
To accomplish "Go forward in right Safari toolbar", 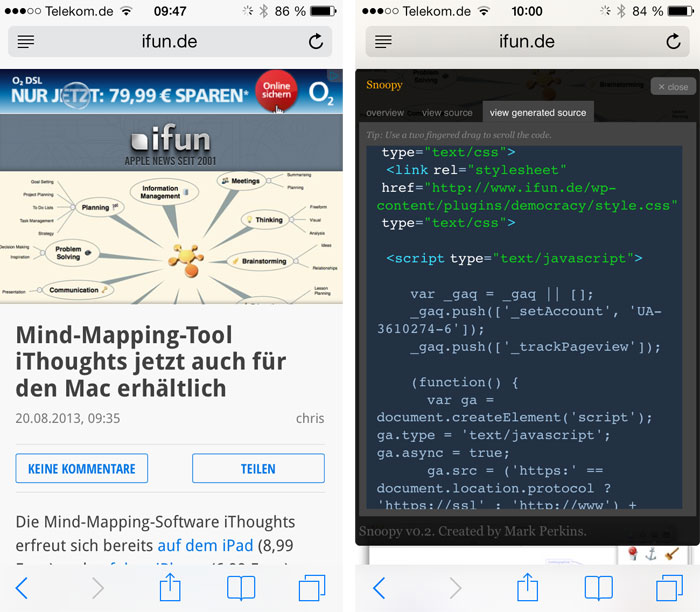I will point(455,587).
